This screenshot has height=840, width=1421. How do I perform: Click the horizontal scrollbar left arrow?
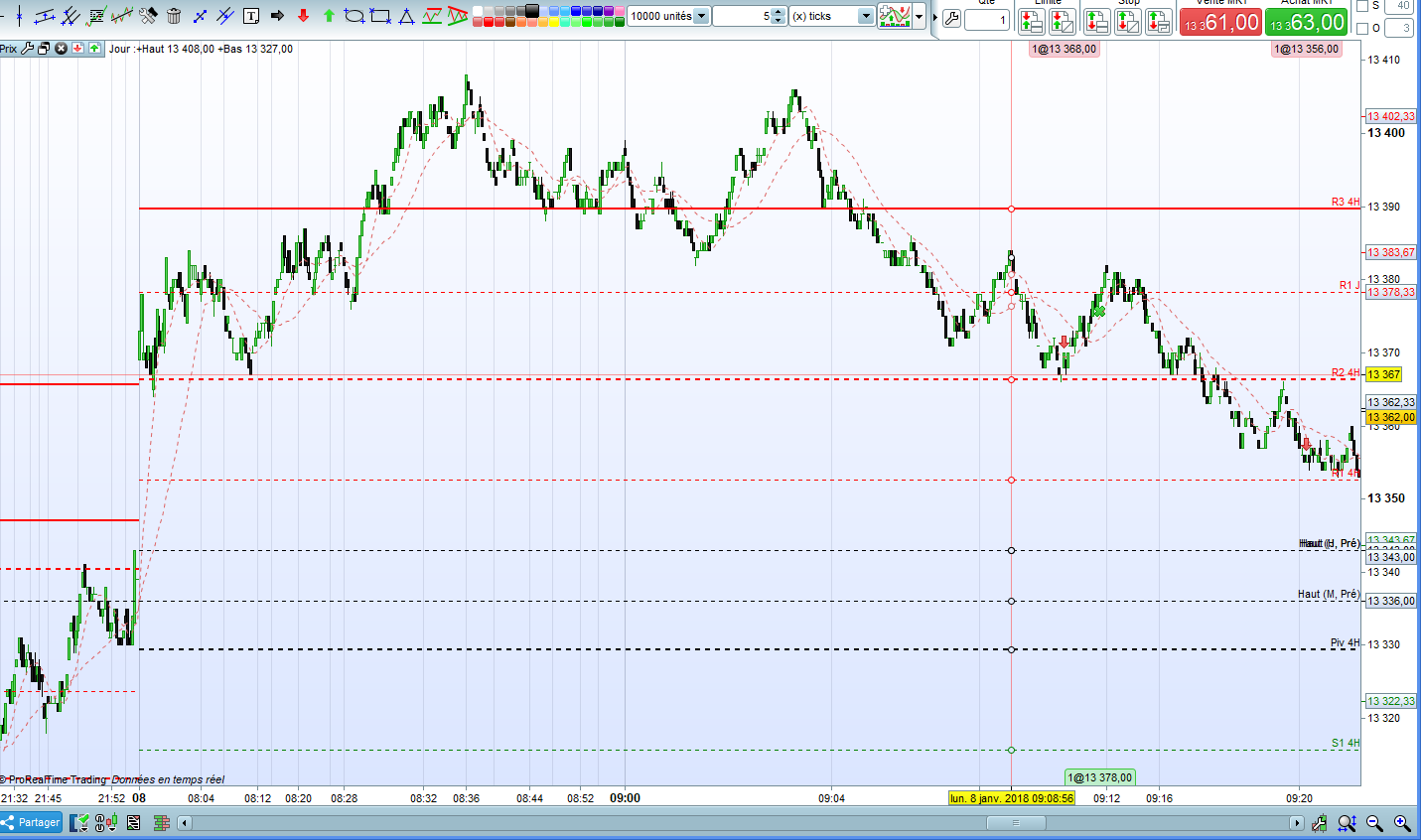tap(184, 823)
